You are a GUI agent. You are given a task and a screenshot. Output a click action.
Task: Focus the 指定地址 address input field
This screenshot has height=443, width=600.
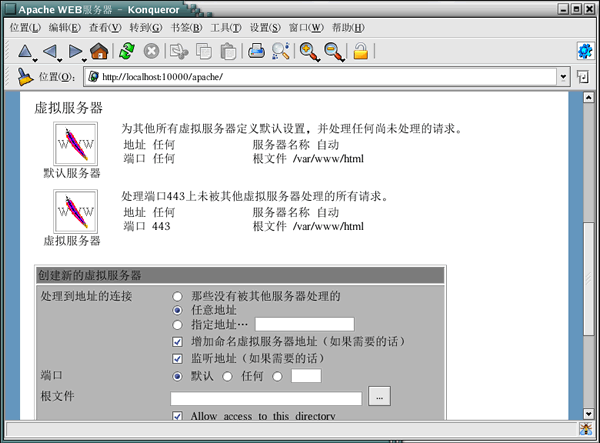pyautogui.click(x=305, y=324)
